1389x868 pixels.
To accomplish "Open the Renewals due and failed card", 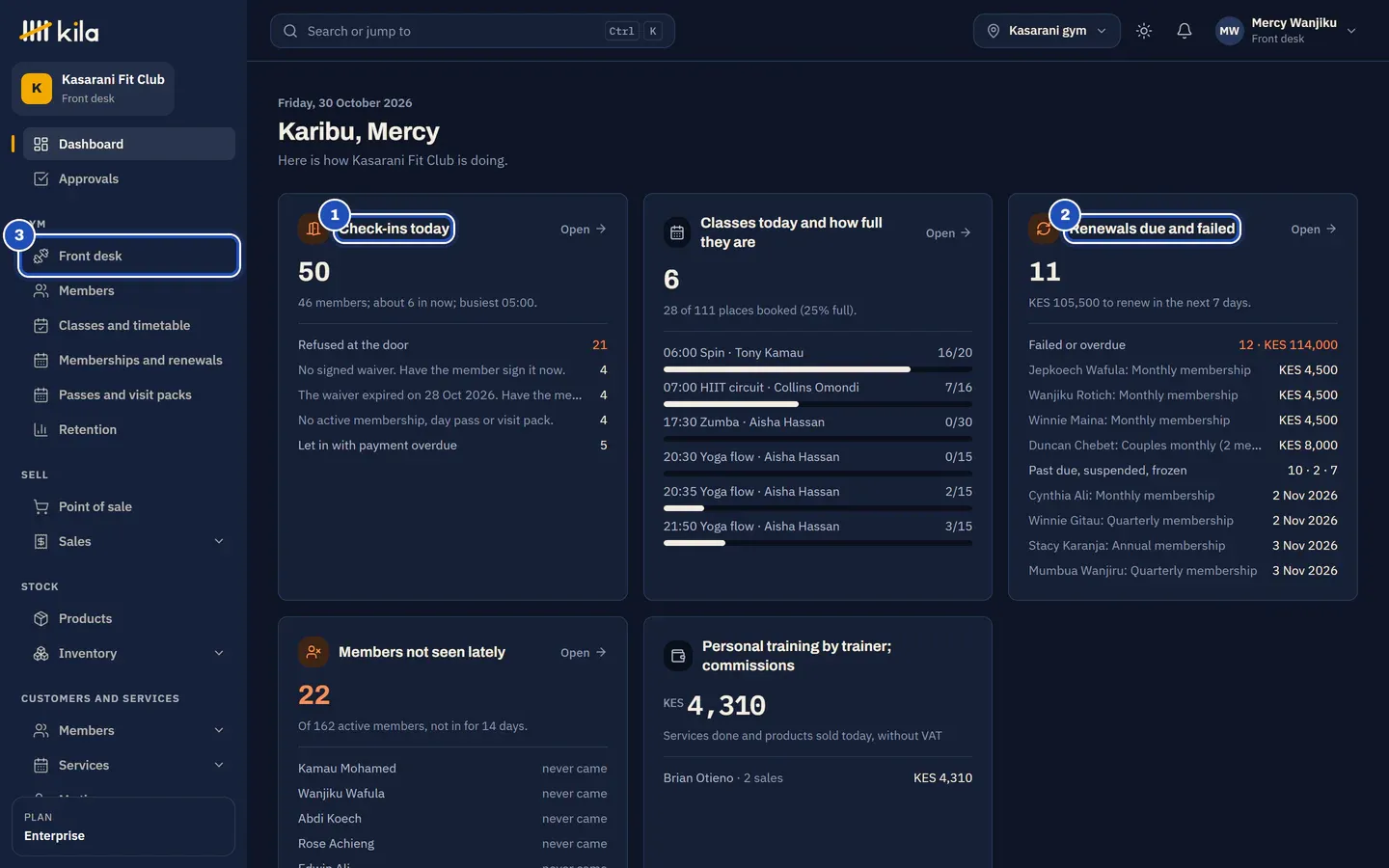I will (x=1314, y=229).
